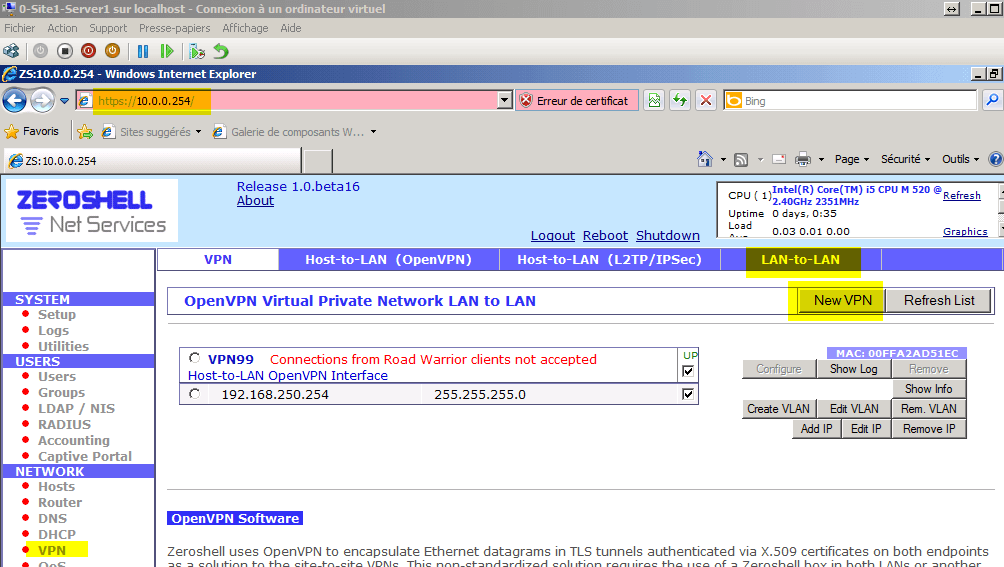Stop the virtual machine with Turn Off icon
The image size is (1004, 567).
click(x=65, y=51)
